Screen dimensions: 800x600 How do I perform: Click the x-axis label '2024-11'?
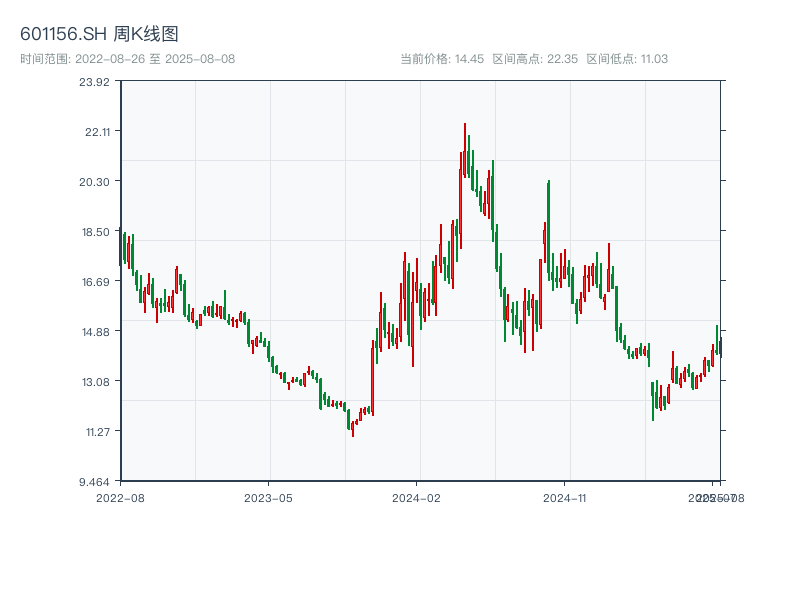point(564,498)
